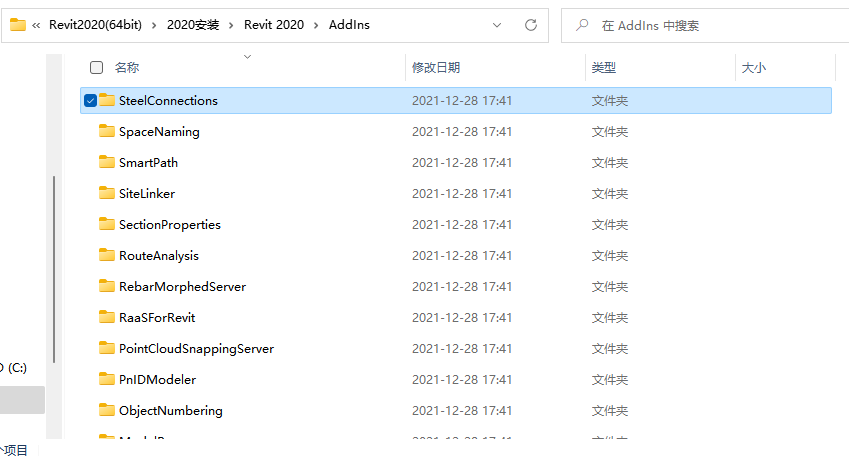
Task: Toggle the select-all checkbox in header
Action: 96,67
